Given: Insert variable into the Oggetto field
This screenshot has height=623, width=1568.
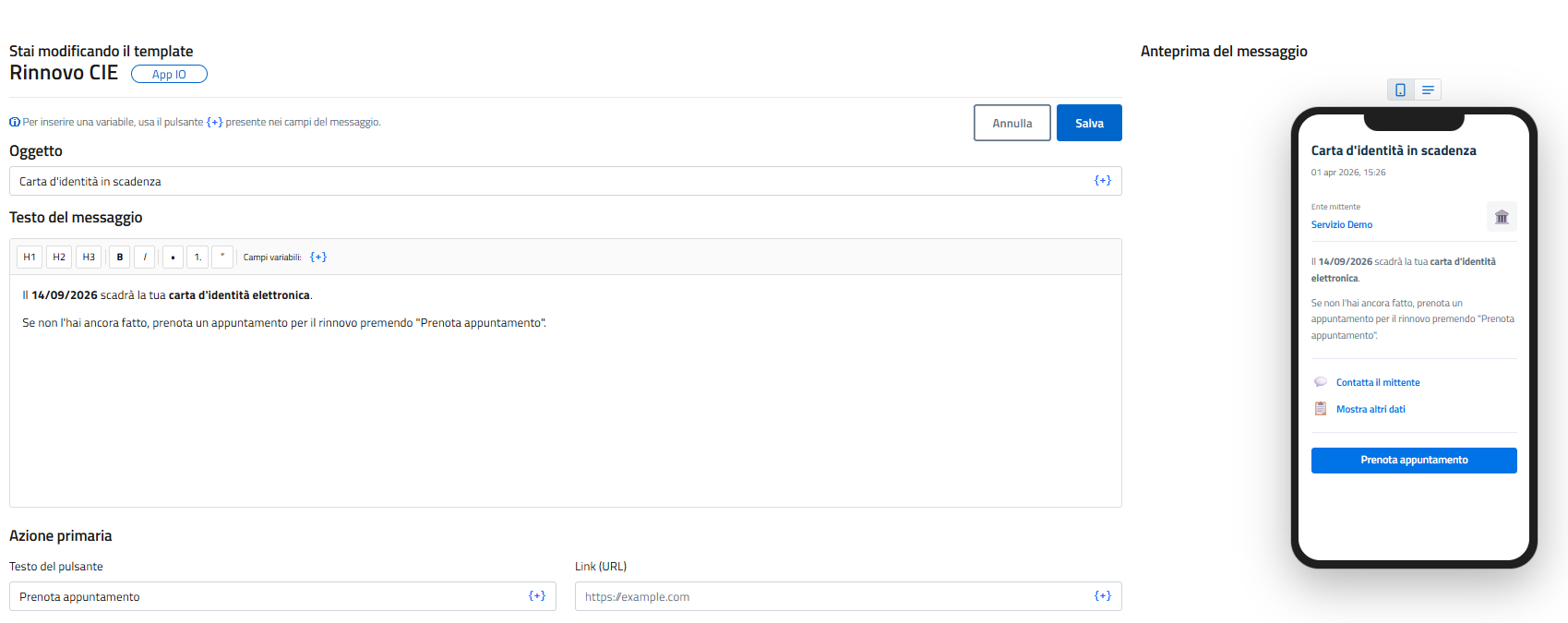Looking at the screenshot, I should point(1102,181).
